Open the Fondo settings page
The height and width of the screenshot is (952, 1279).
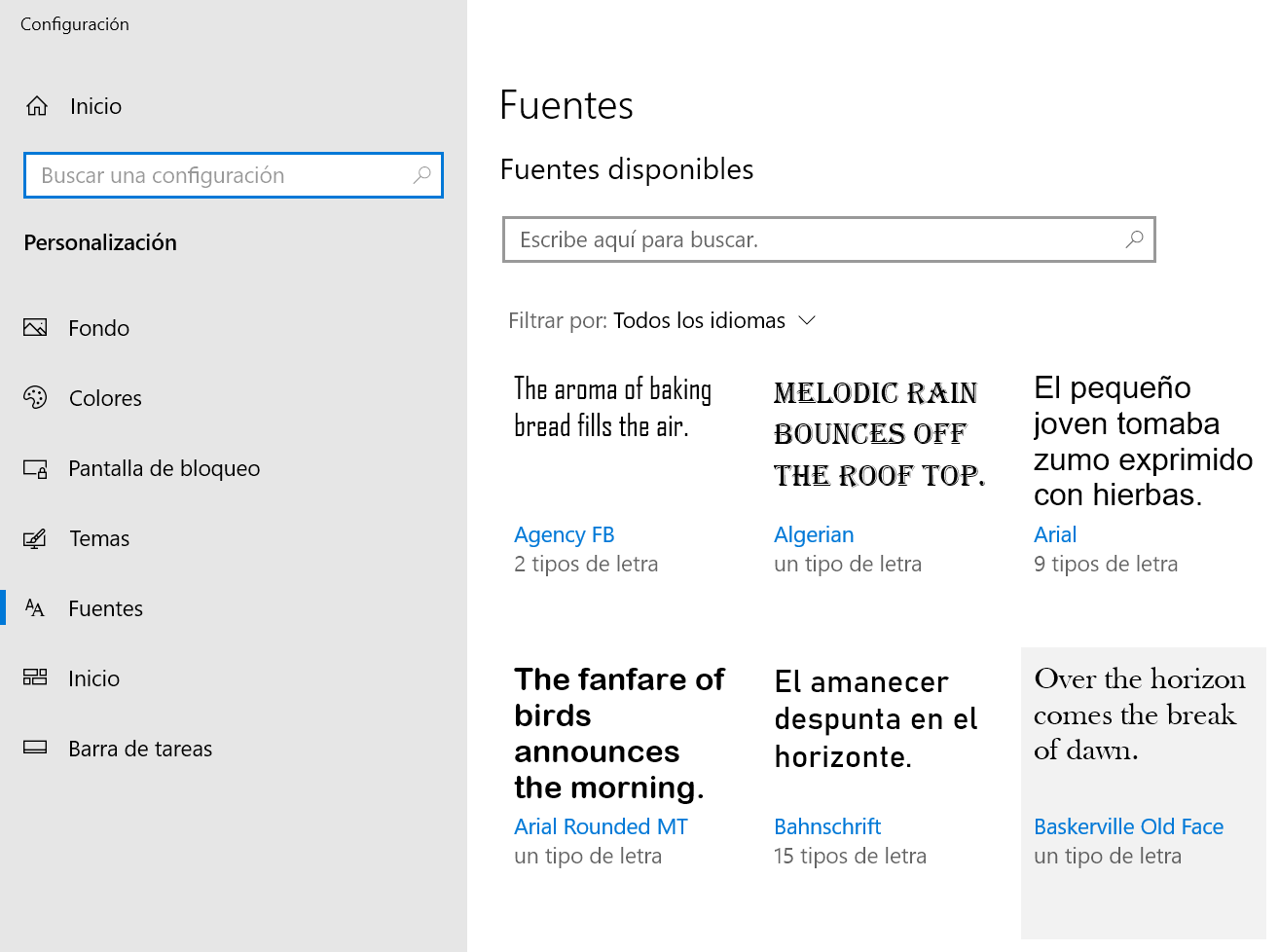(234, 328)
